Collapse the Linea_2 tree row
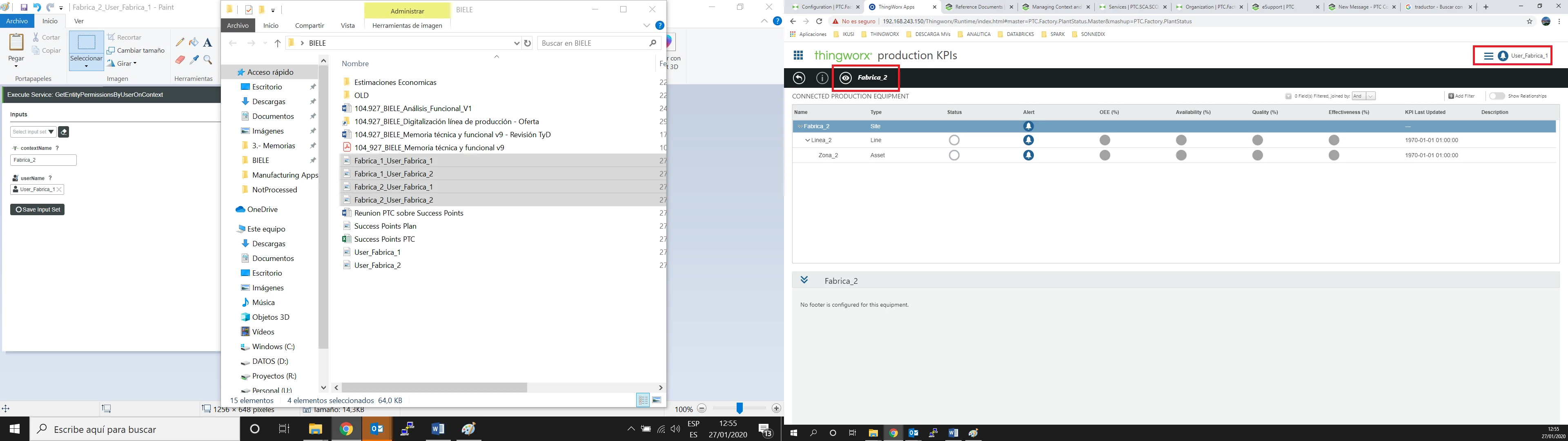This screenshot has width=1568, height=441. point(808,140)
